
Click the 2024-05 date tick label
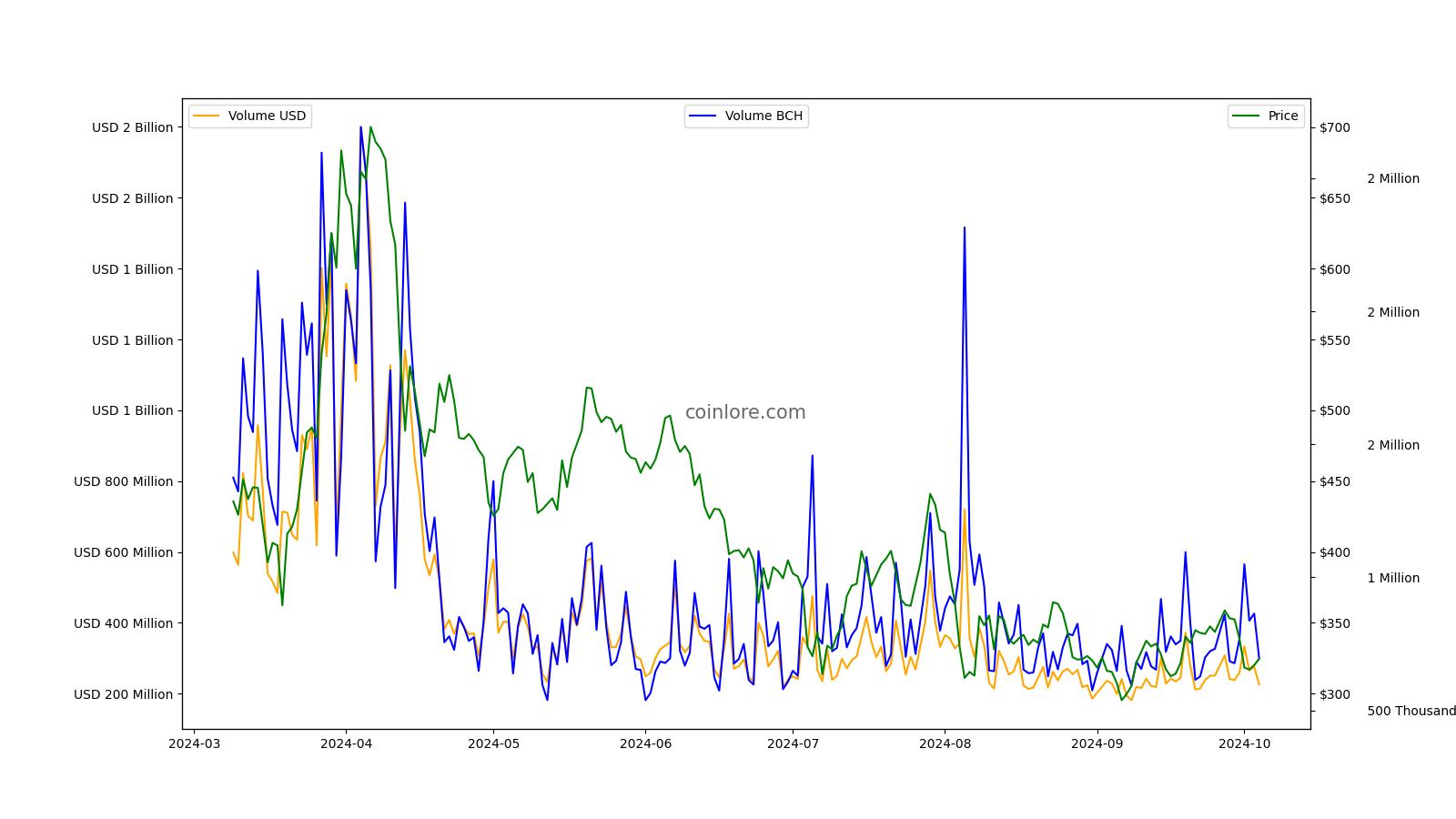point(493,743)
